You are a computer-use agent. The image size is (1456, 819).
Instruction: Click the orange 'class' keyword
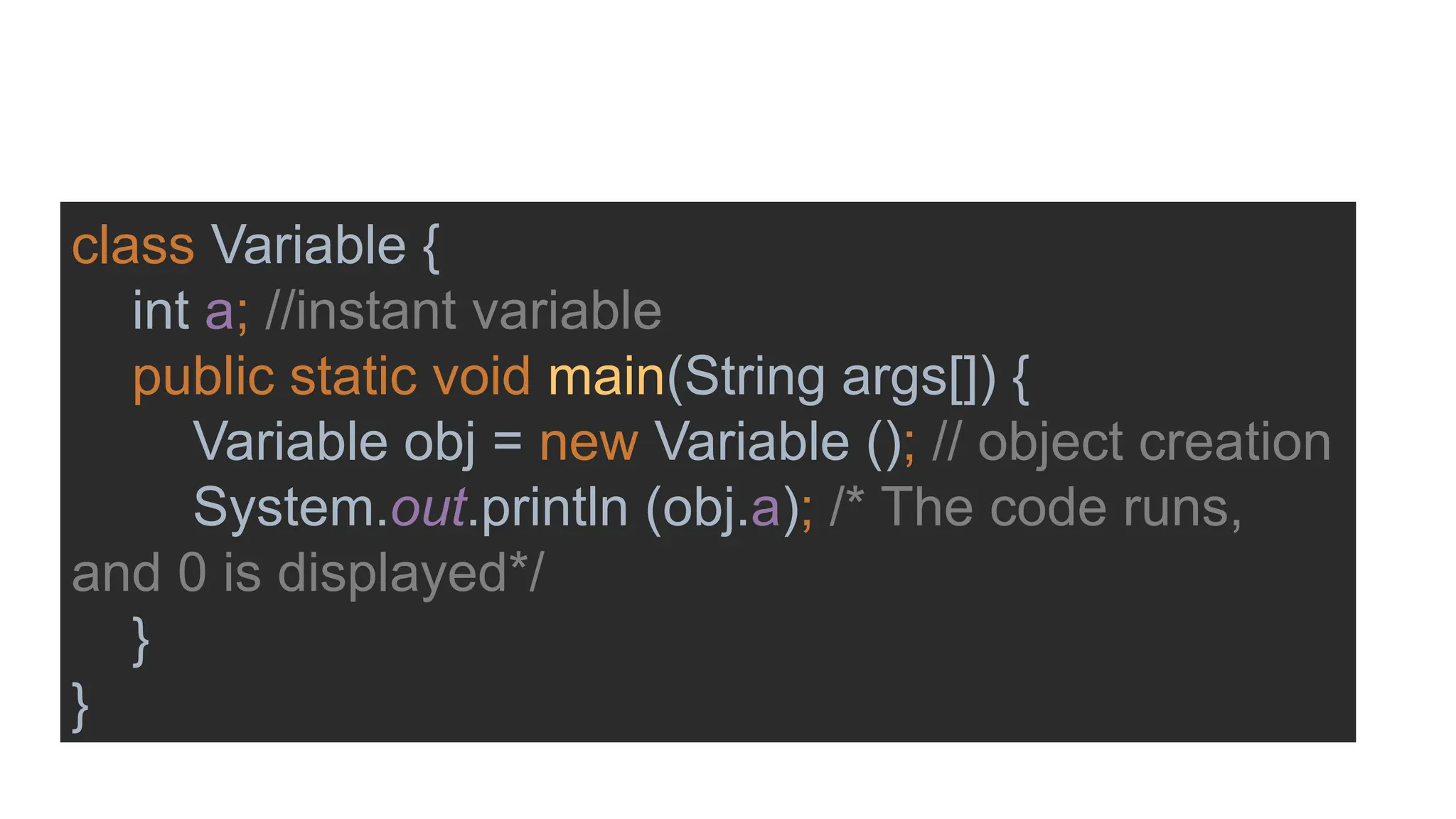click(133, 246)
